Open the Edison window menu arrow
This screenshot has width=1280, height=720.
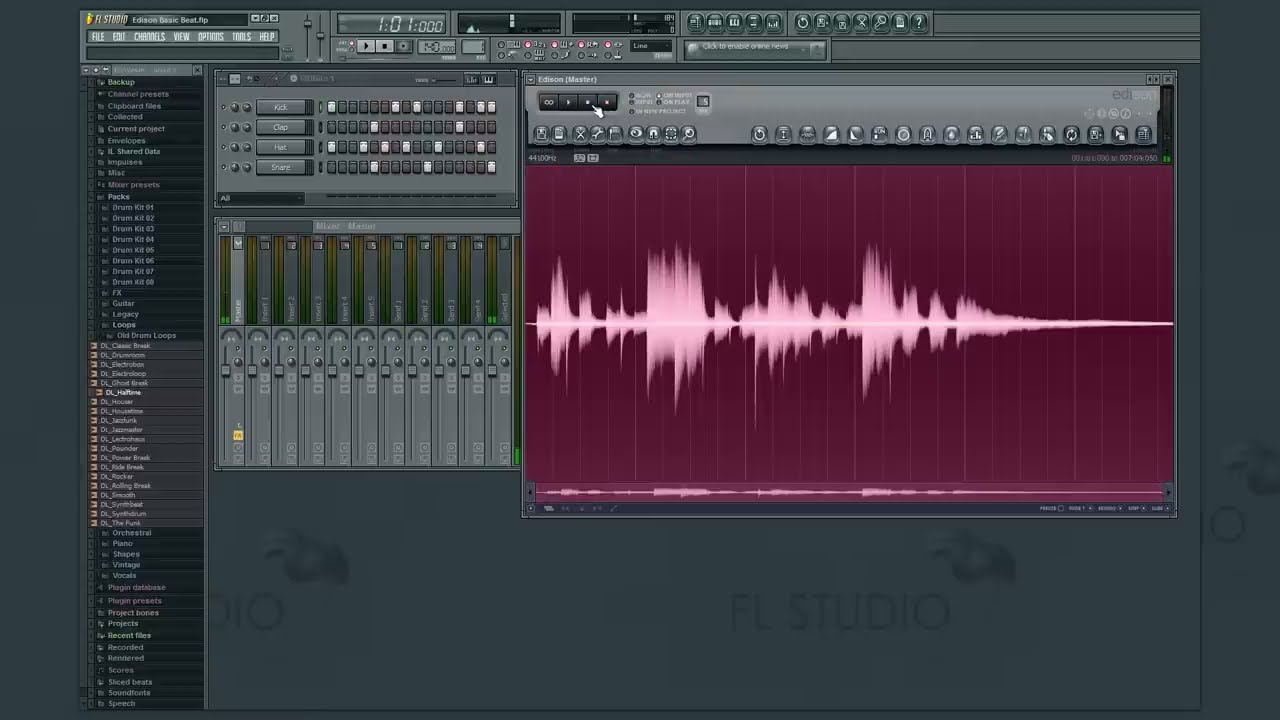531,79
